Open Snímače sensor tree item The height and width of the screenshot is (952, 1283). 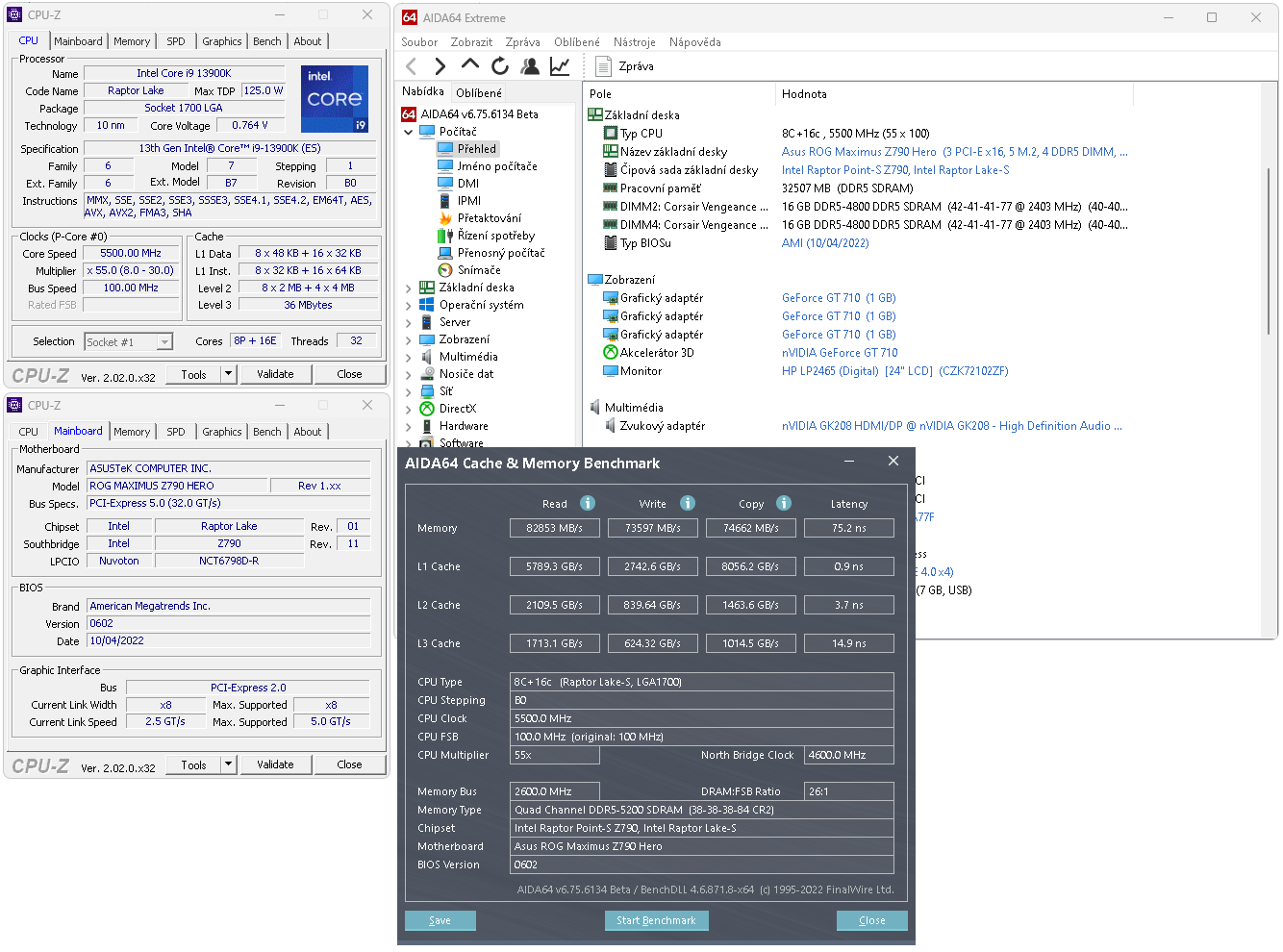coord(479,270)
